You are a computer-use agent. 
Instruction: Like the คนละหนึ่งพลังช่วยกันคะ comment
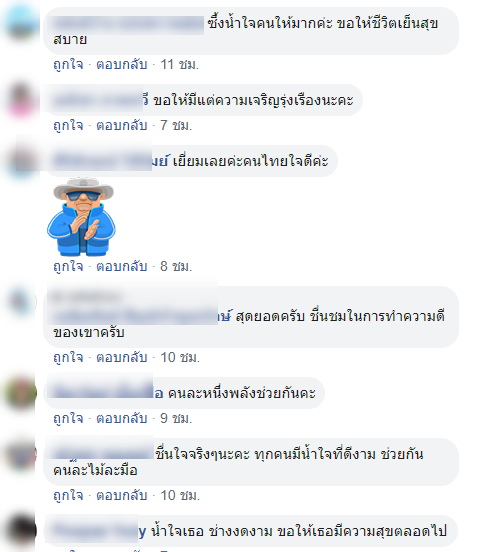[x=68, y=419]
